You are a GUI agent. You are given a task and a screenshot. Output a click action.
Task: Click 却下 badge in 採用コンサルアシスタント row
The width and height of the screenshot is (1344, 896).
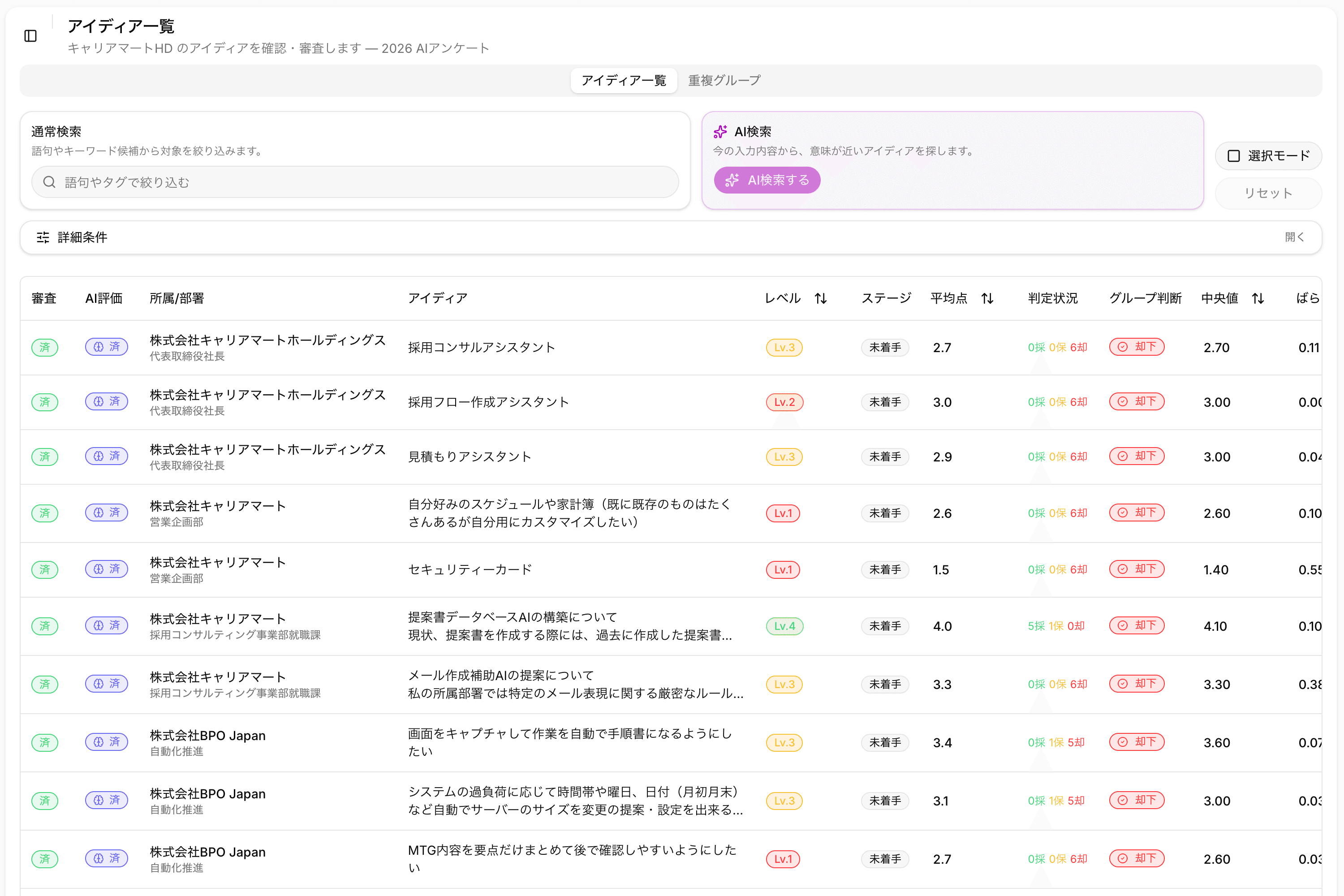tap(1137, 347)
